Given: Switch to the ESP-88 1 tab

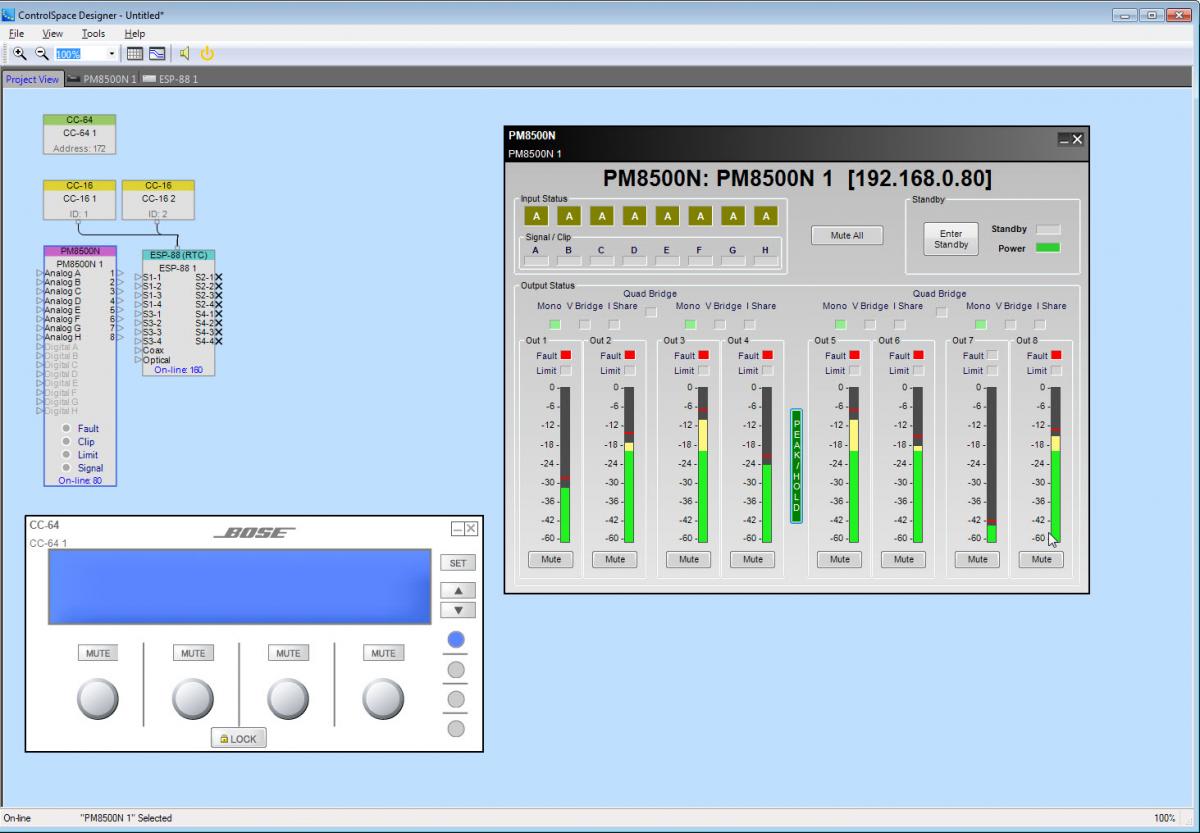Looking at the screenshot, I should pos(171,79).
